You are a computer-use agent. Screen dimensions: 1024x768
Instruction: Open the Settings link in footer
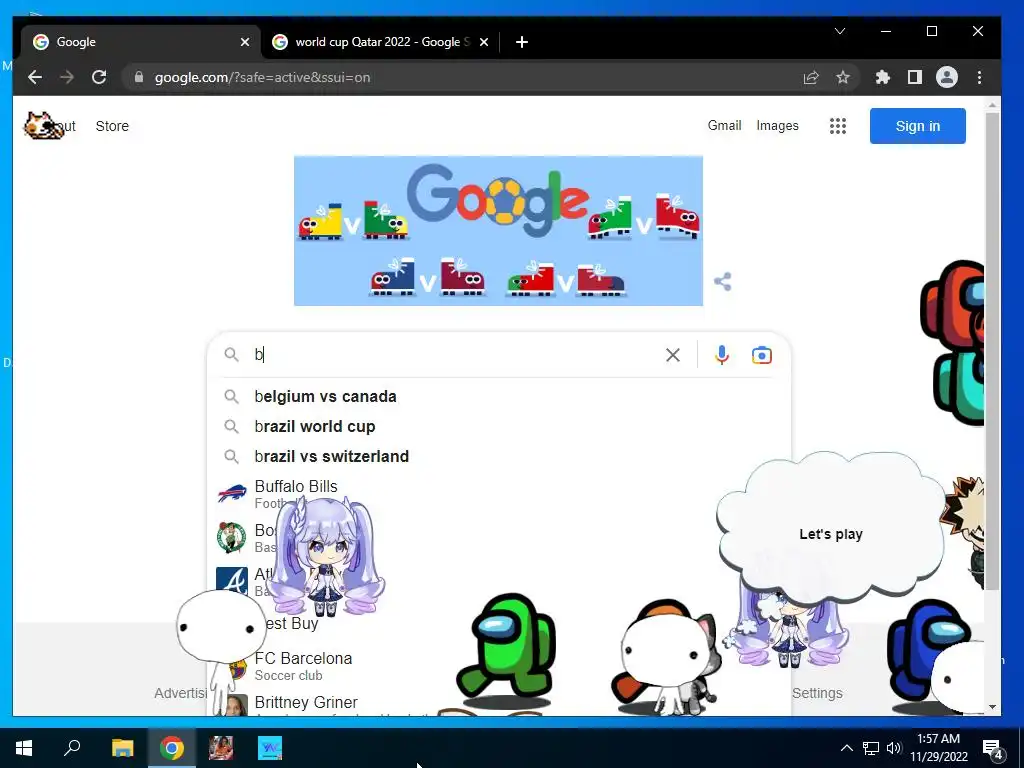pyautogui.click(x=817, y=693)
